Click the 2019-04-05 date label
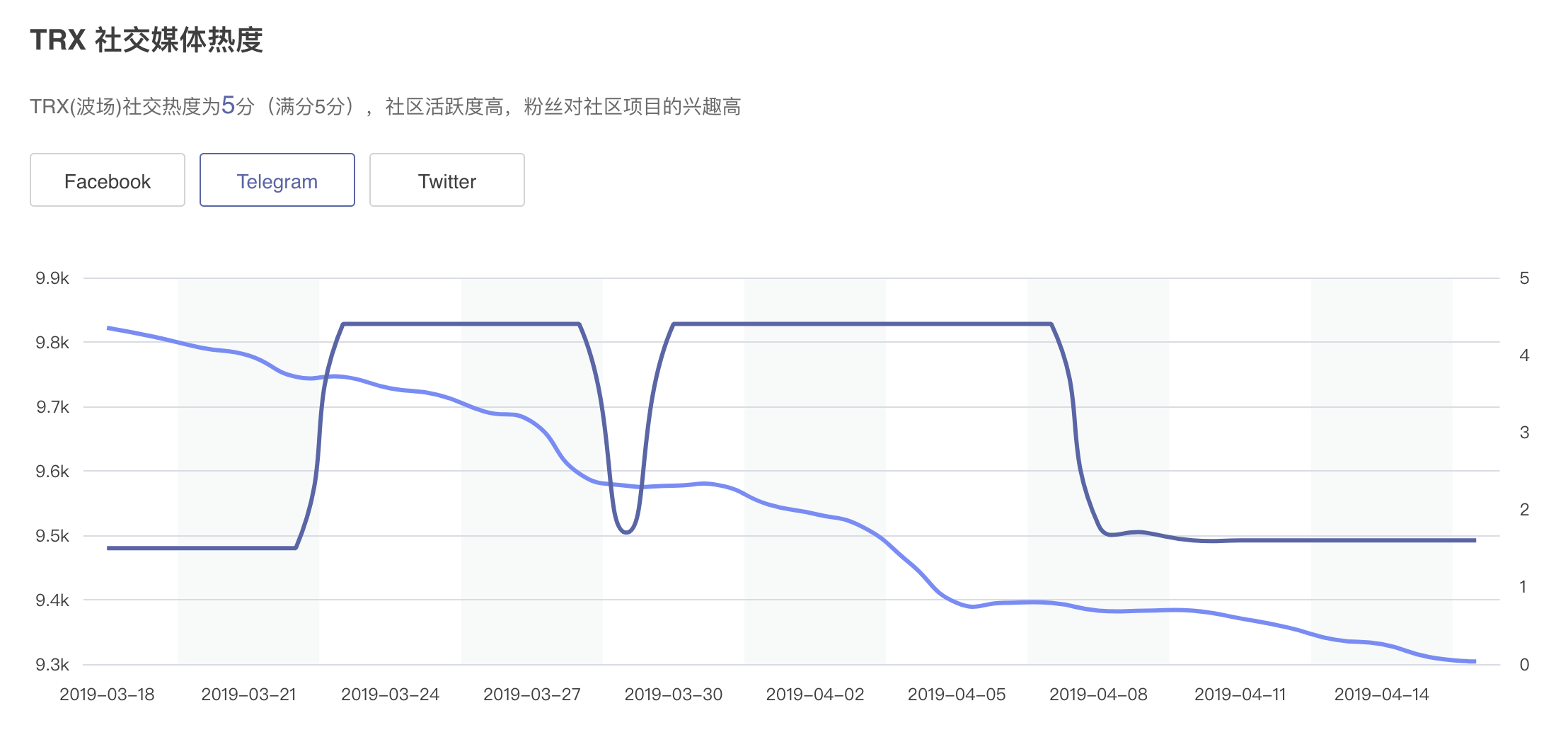 point(957,695)
